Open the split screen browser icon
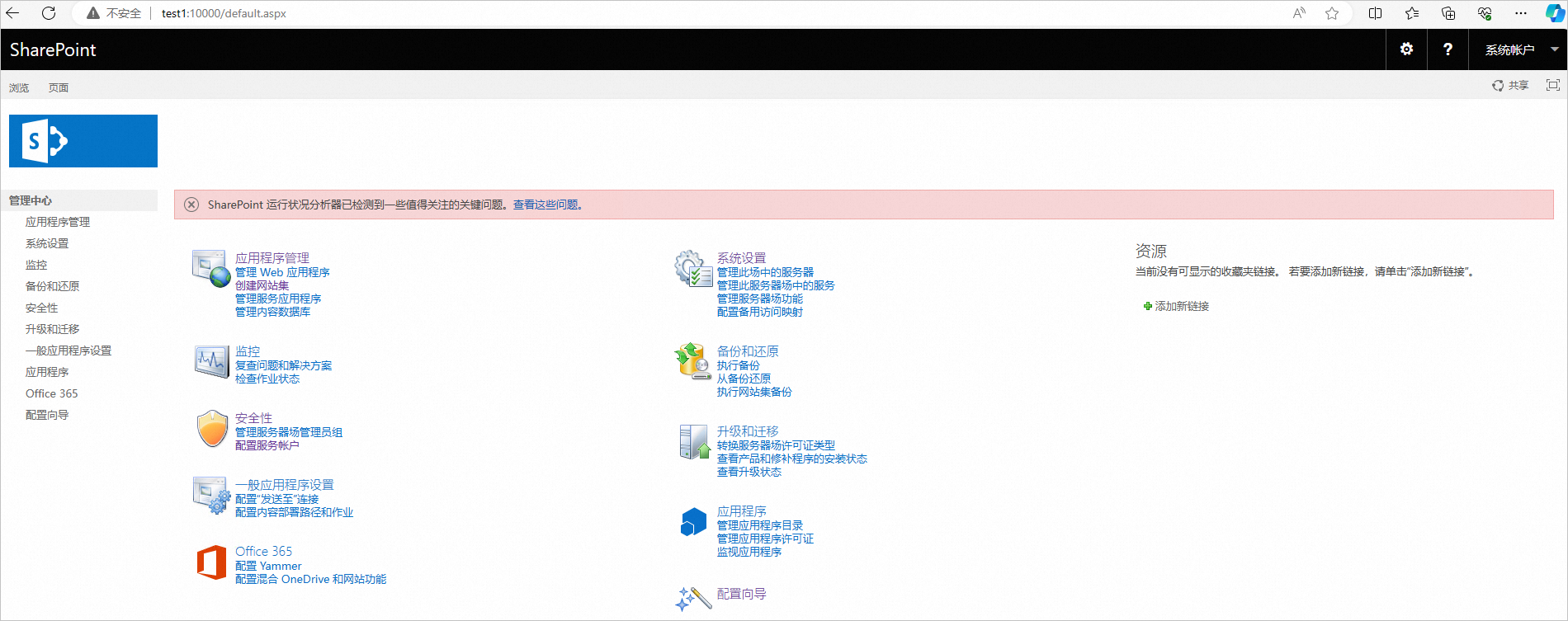The image size is (1568, 621). [x=1375, y=13]
